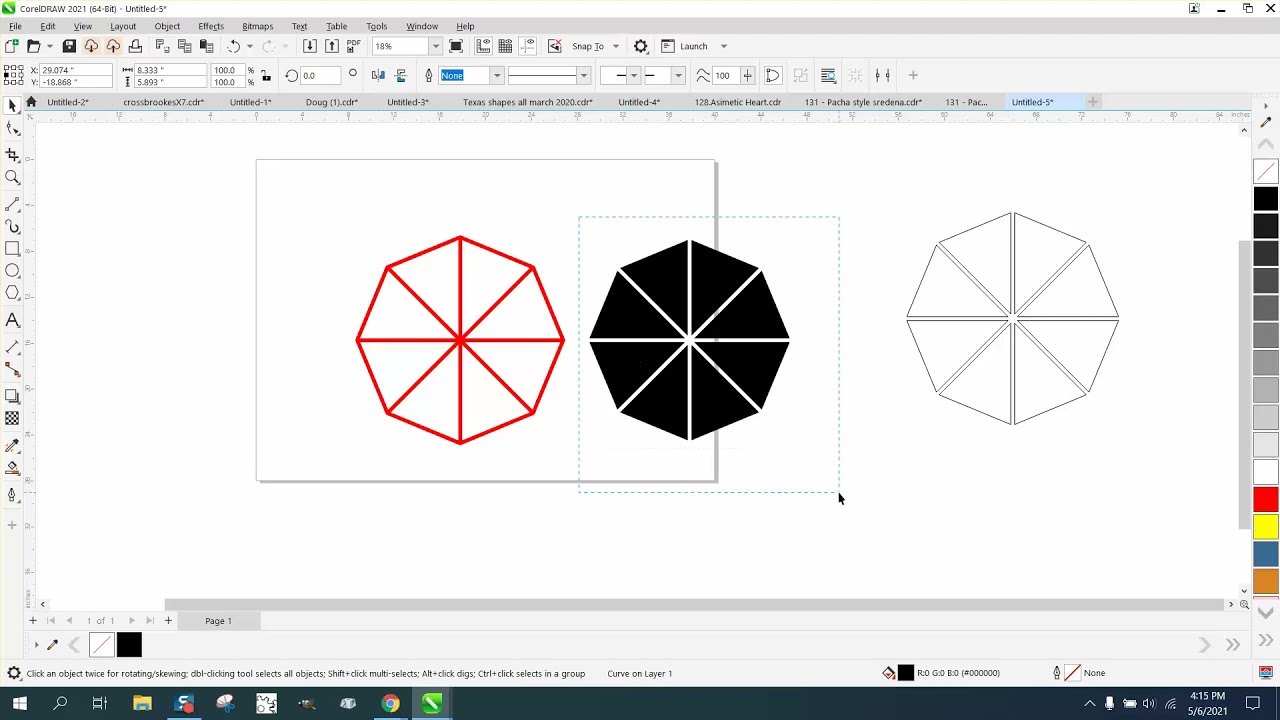Expand the Launch dropdown arrow
Viewport: 1280px width, 720px height.
(x=724, y=46)
